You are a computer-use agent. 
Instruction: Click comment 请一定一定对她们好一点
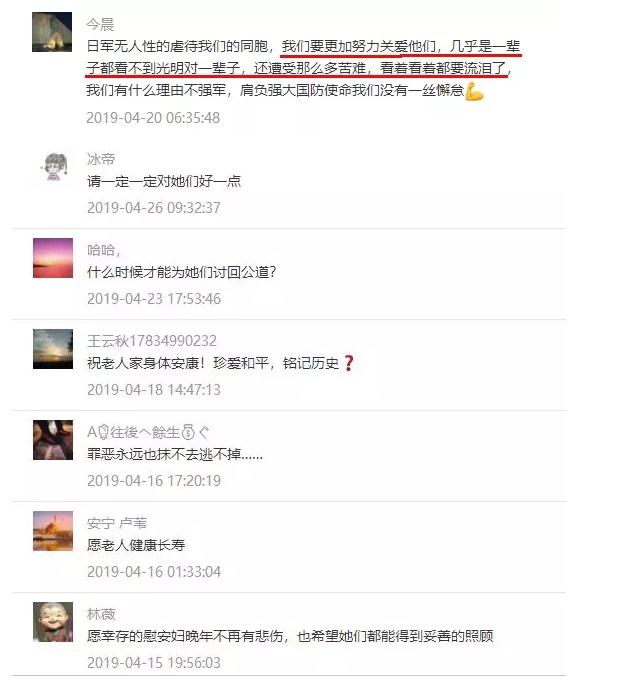164,181
